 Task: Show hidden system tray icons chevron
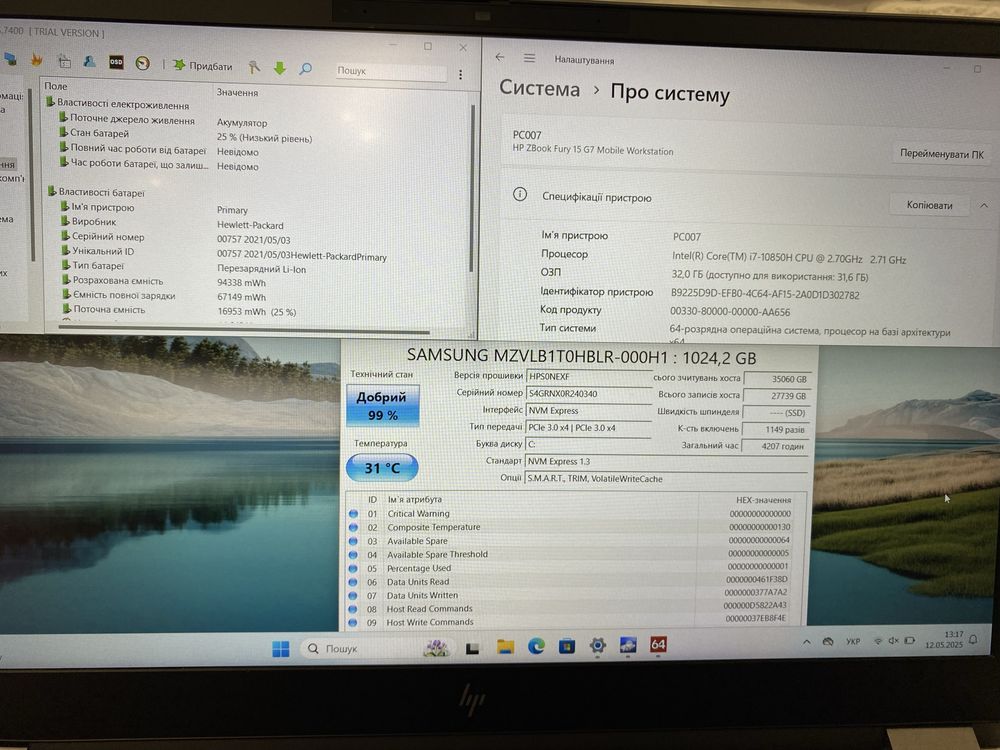pyautogui.click(x=806, y=642)
